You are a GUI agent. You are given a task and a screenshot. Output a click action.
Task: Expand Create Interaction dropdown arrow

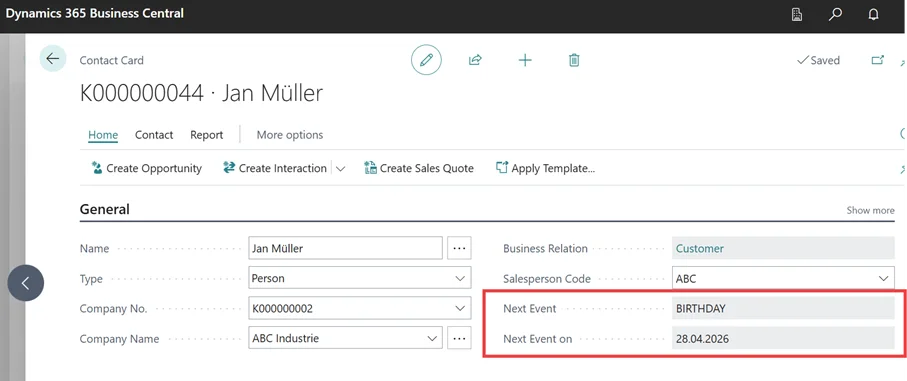click(x=341, y=169)
